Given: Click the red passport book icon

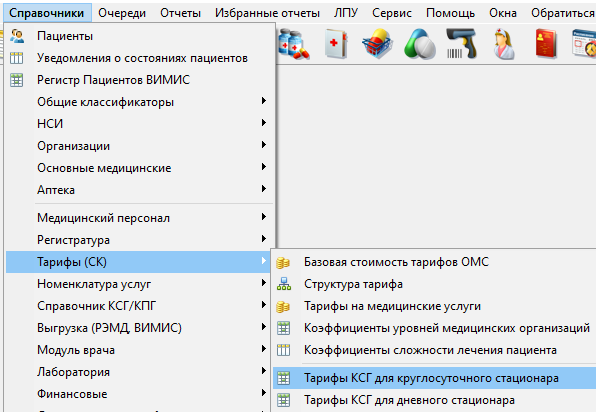Looking at the screenshot, I should (546, 44).
